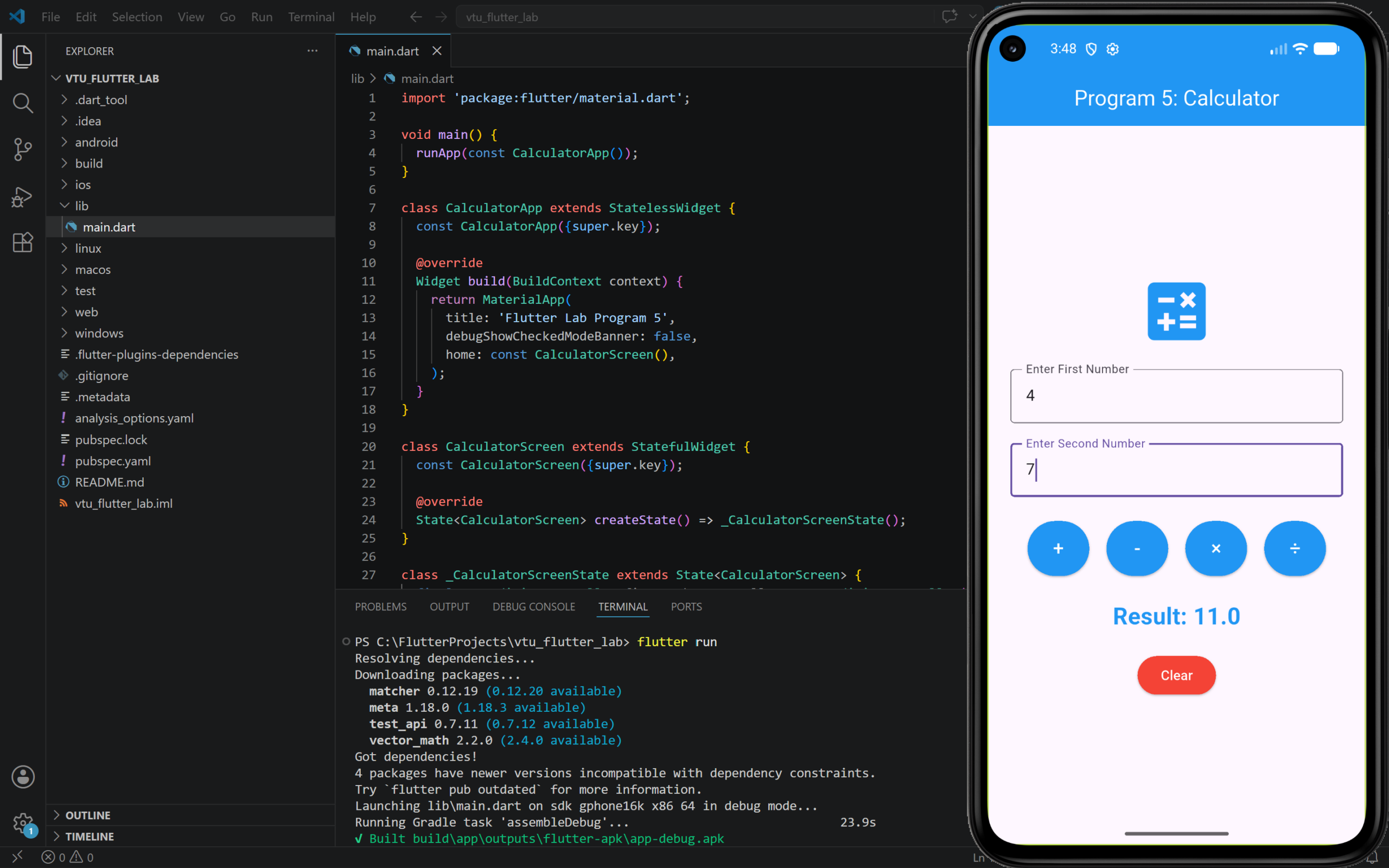Viewport: 1389px width, 868px height.
Task: Open analysis_options.yaml file
Action: pos(190,418)
